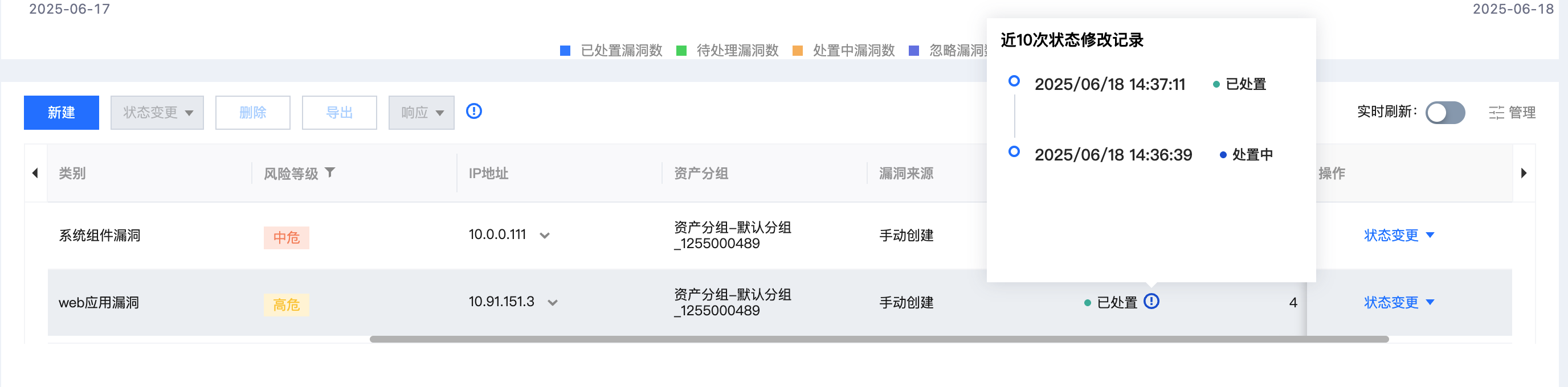Toggle the 已处置漏洞数 legend series
This screenshot has width=1568, height=387.
(611, 51)
